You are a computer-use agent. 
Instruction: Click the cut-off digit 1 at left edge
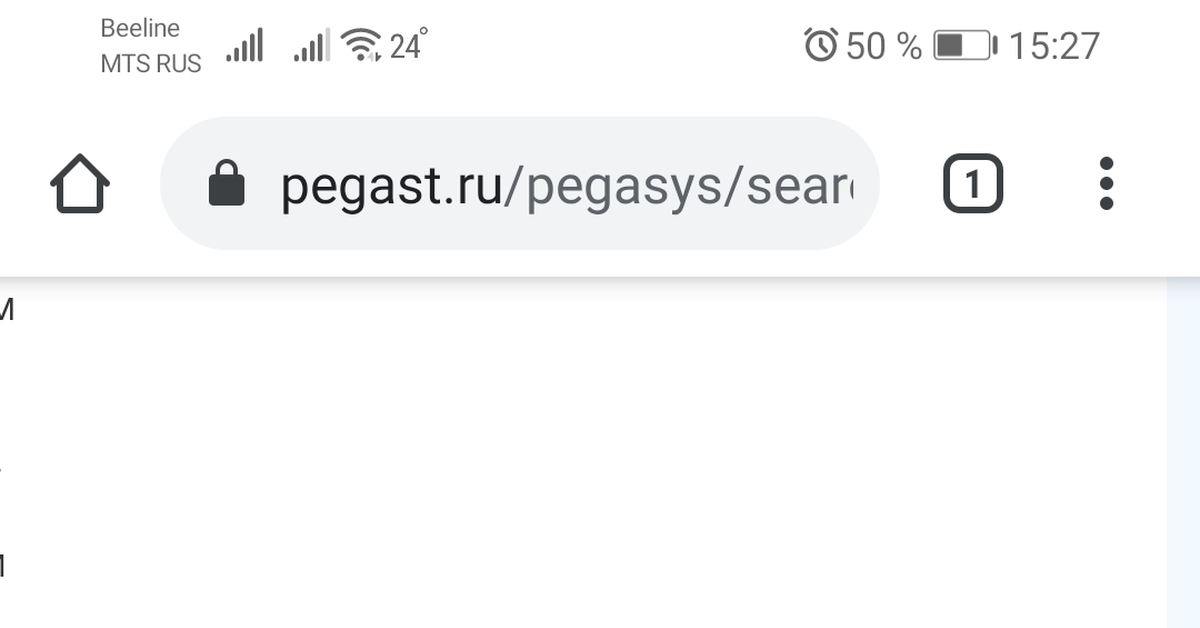[x=3, y=567]
